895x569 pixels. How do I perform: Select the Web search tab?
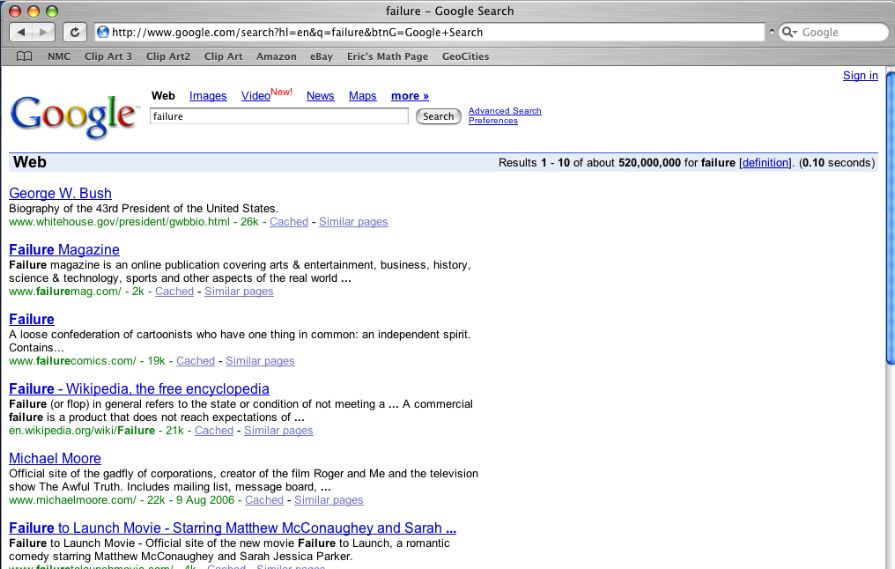click(x=163, y=96)
